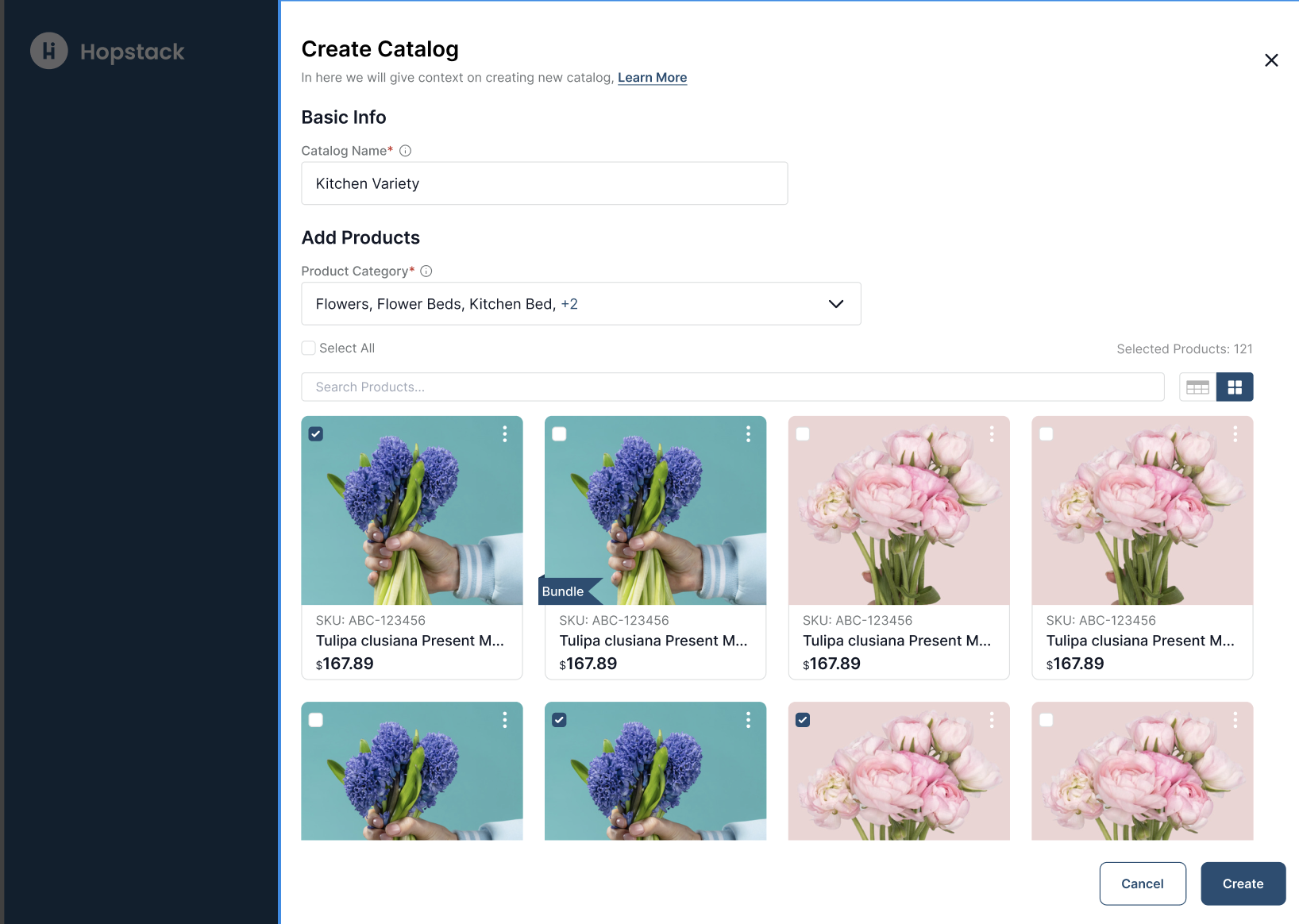Open kebab menu on fourth top-row product
The width and height of the screenshot is (1299, 924).
[1235, 433]
